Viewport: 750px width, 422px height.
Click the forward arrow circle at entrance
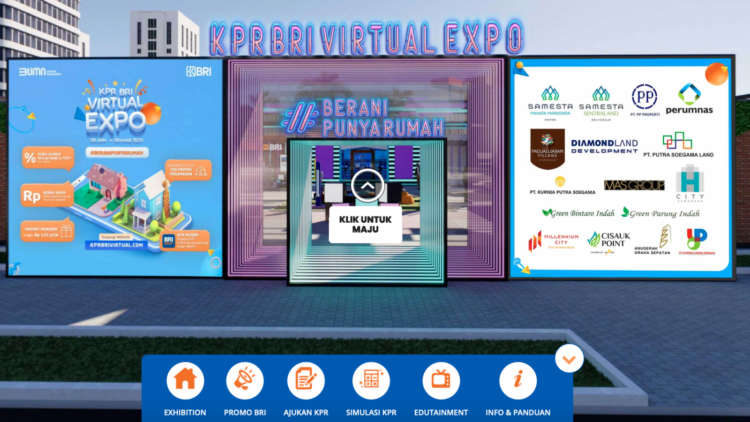[x=367, y=186]
